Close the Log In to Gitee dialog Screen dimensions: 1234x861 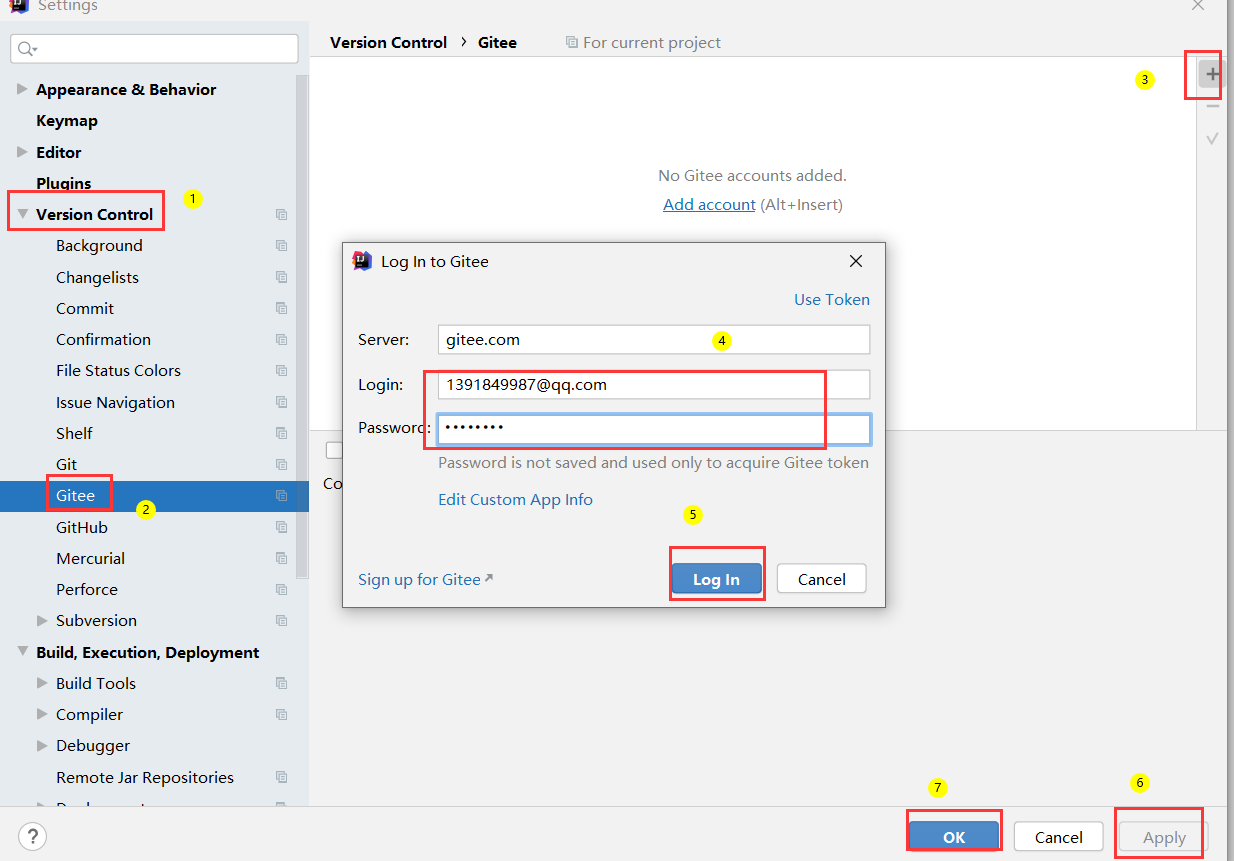[855, 261]
